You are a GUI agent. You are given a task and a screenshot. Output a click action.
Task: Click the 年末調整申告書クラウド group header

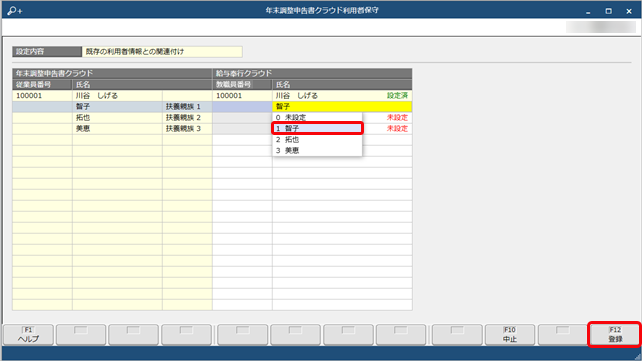(112, 74)
